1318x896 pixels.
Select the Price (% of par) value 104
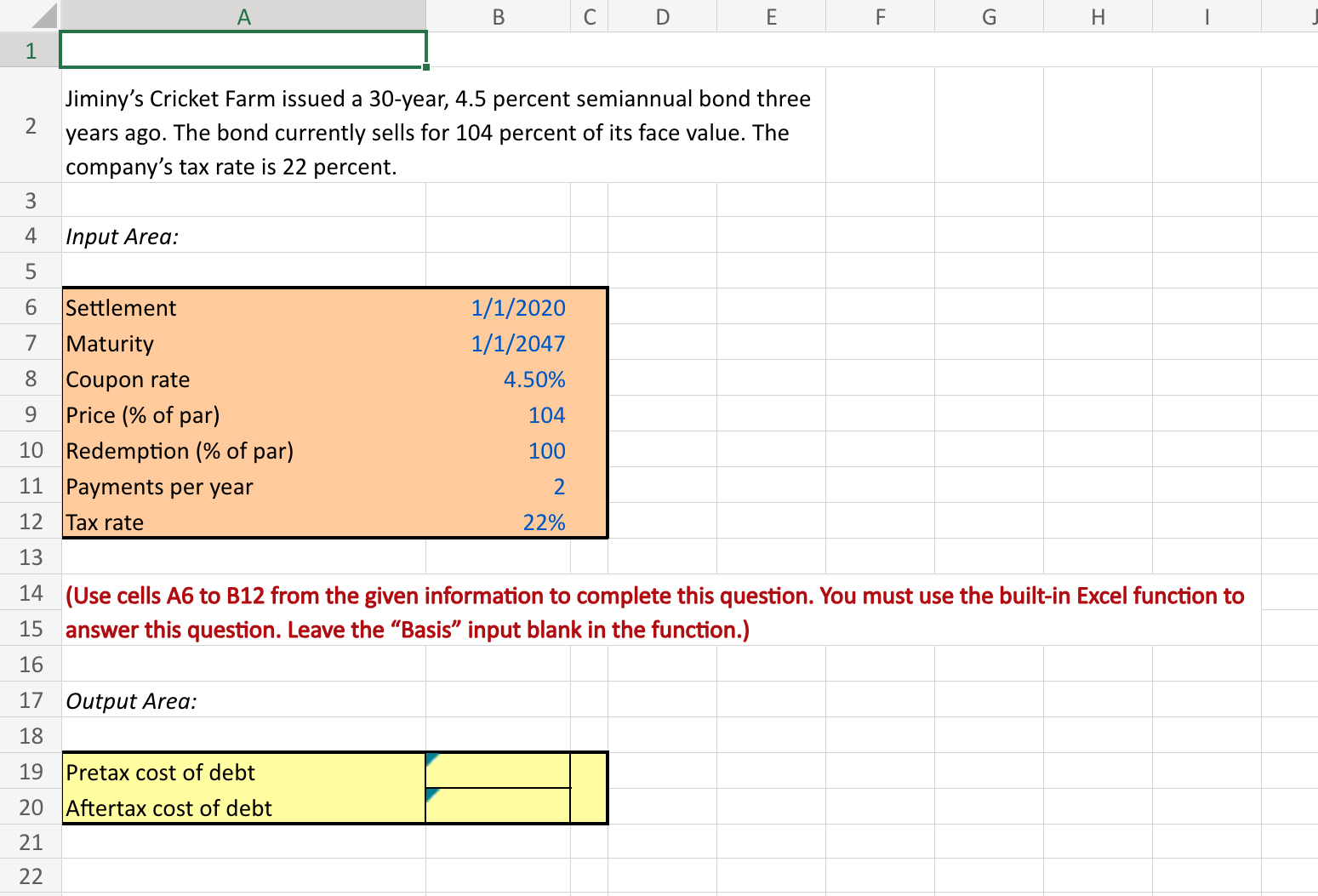(x=498, y=414)
